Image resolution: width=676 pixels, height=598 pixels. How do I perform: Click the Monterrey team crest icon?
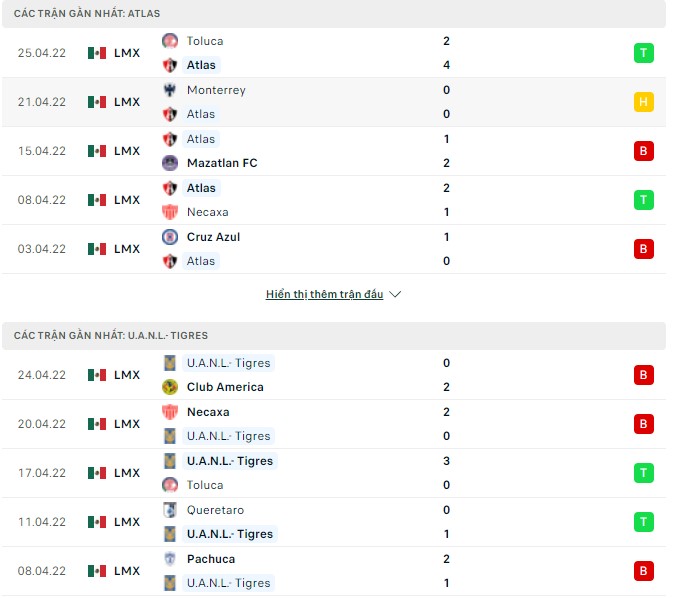tap(170, 90)
